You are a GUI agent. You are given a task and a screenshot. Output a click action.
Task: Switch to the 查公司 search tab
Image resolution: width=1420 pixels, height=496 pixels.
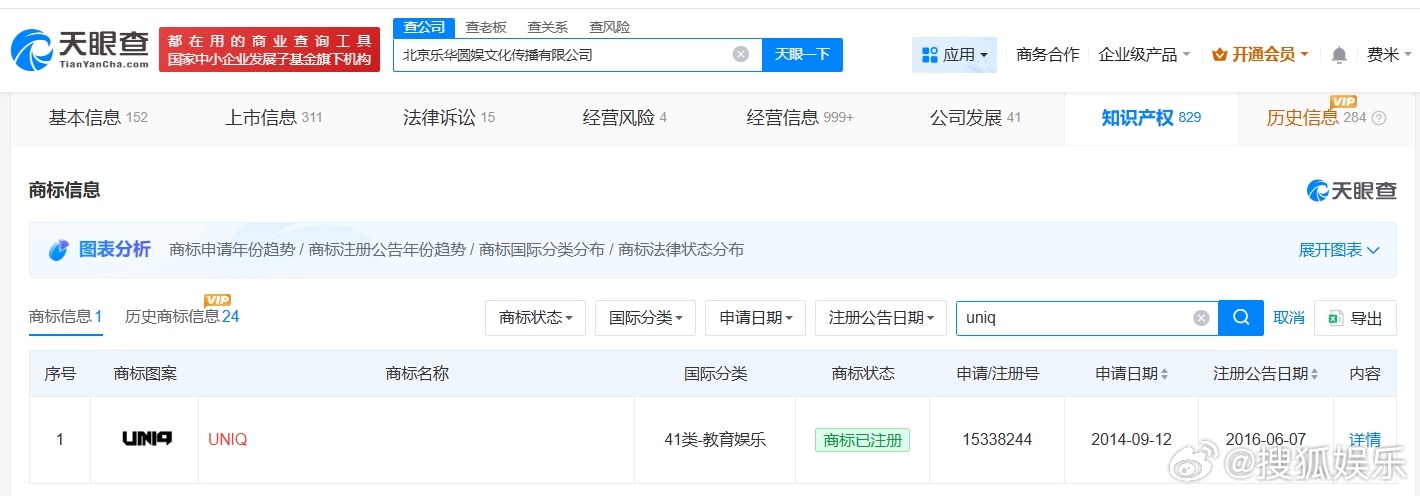(x=424, y=27)
